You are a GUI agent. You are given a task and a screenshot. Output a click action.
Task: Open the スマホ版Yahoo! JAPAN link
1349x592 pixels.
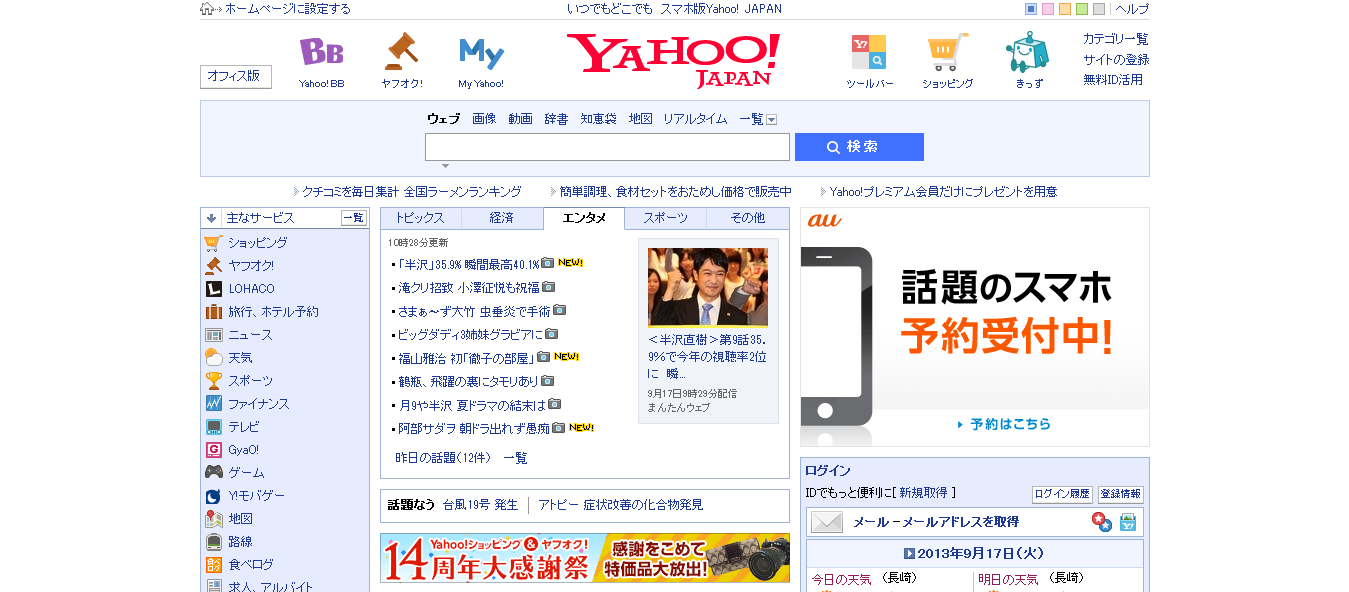[x=721, y=9]
